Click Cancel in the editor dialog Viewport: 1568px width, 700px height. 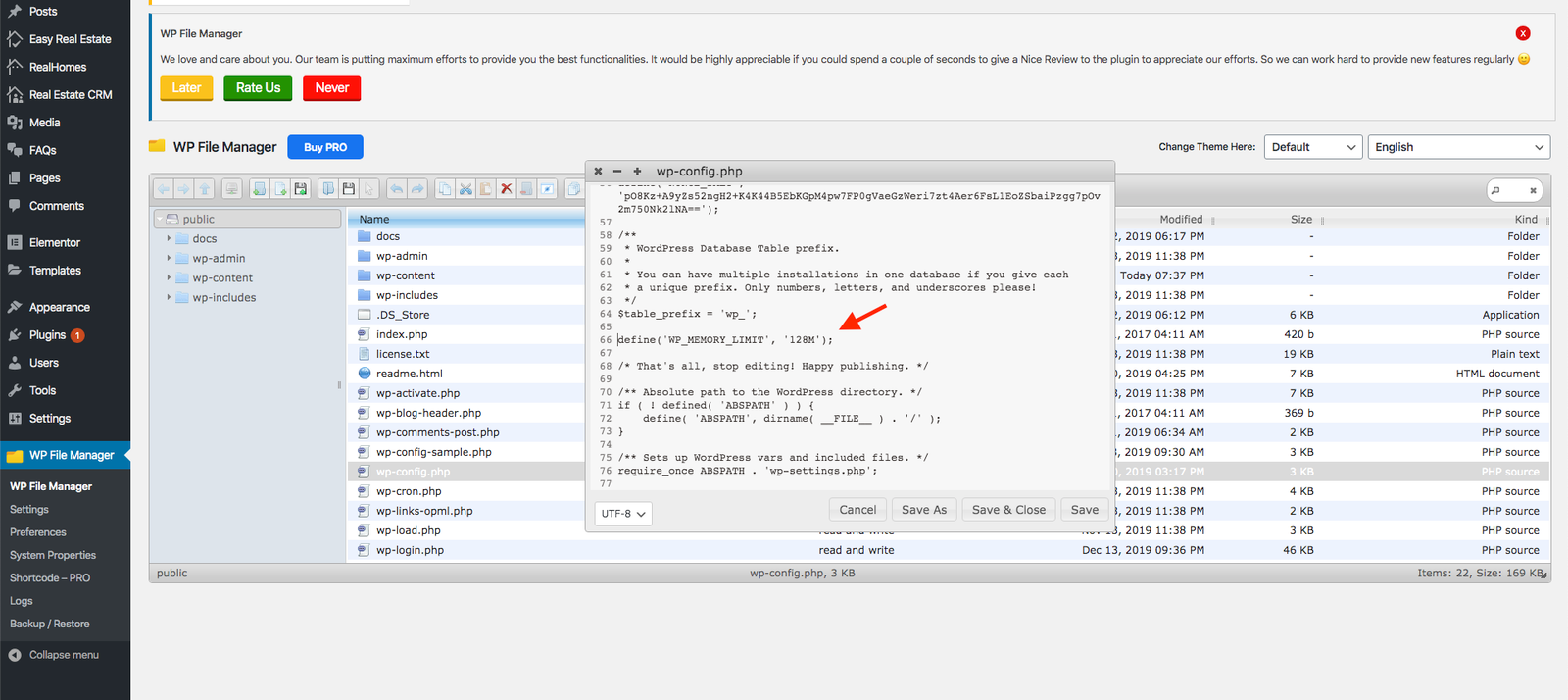pyautogui.click(x=857, y=510)
